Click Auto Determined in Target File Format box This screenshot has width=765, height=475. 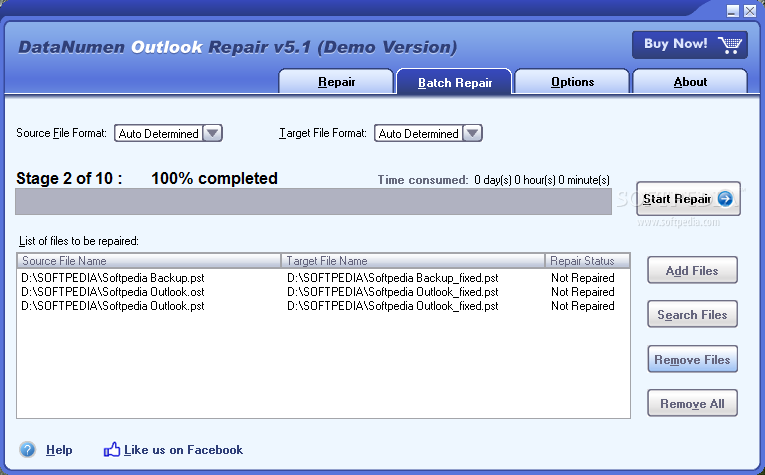click(419, 134)
